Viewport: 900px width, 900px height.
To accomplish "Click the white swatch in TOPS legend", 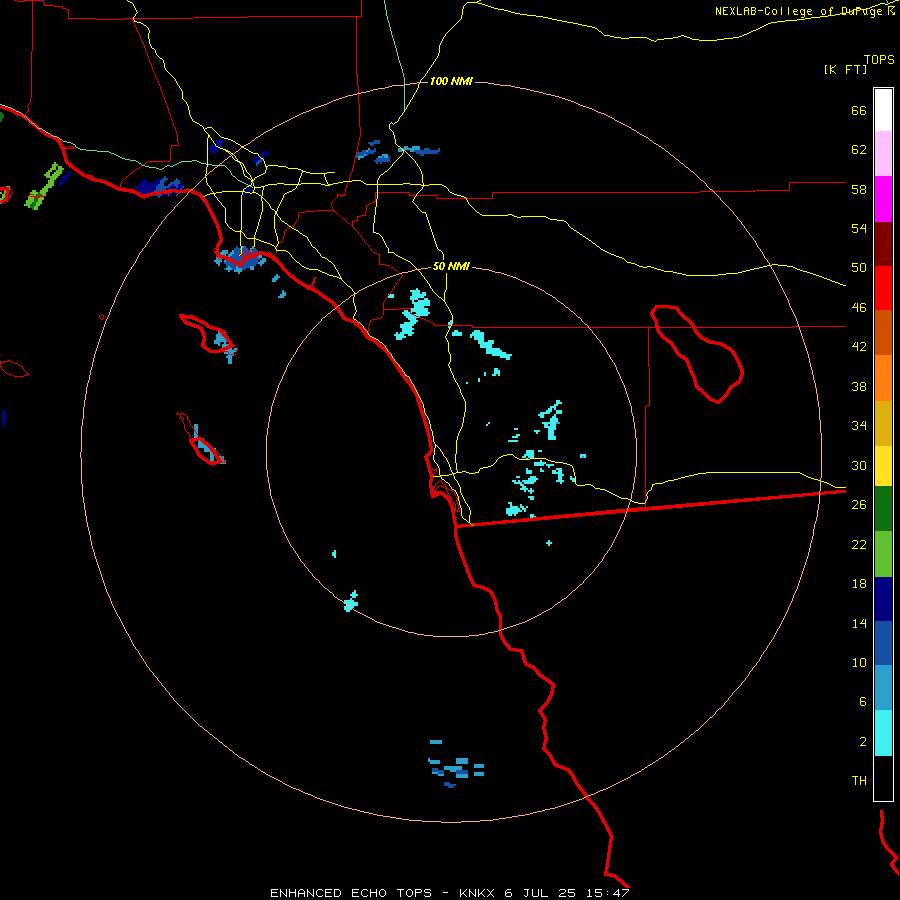I will [x=883, y=110].
